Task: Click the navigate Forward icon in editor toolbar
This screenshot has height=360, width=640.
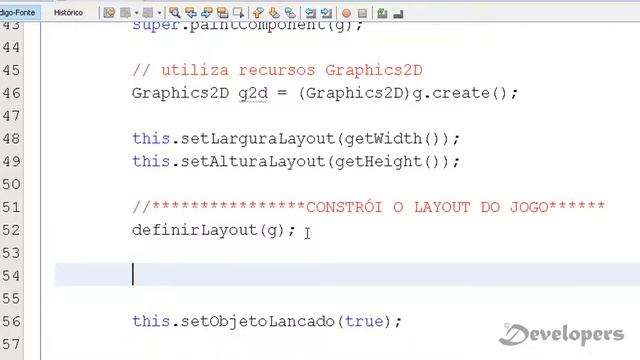Action: click(148, 13)
